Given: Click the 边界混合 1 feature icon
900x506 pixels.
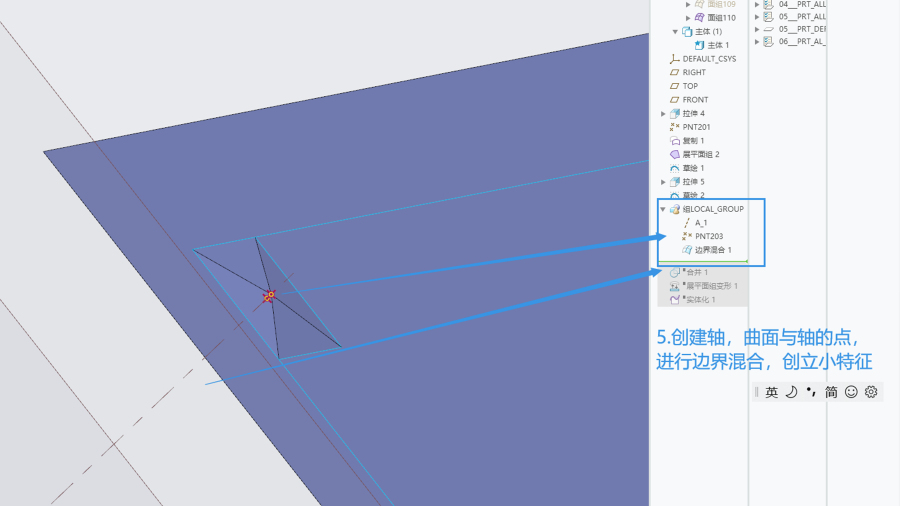Looking at the screenshot, I should click(x=687, y=250).
